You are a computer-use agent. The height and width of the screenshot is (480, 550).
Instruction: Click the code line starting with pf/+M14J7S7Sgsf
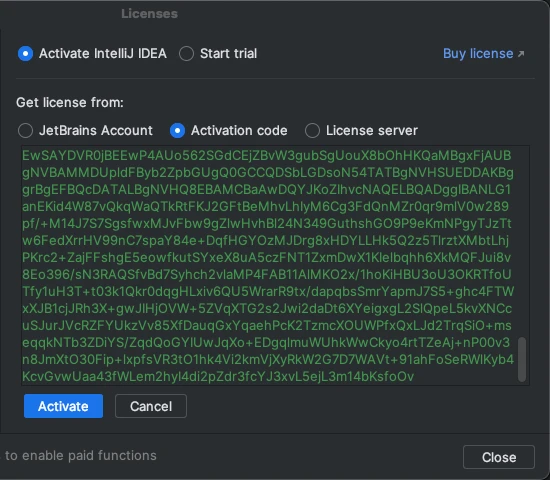tap(267, 224)
